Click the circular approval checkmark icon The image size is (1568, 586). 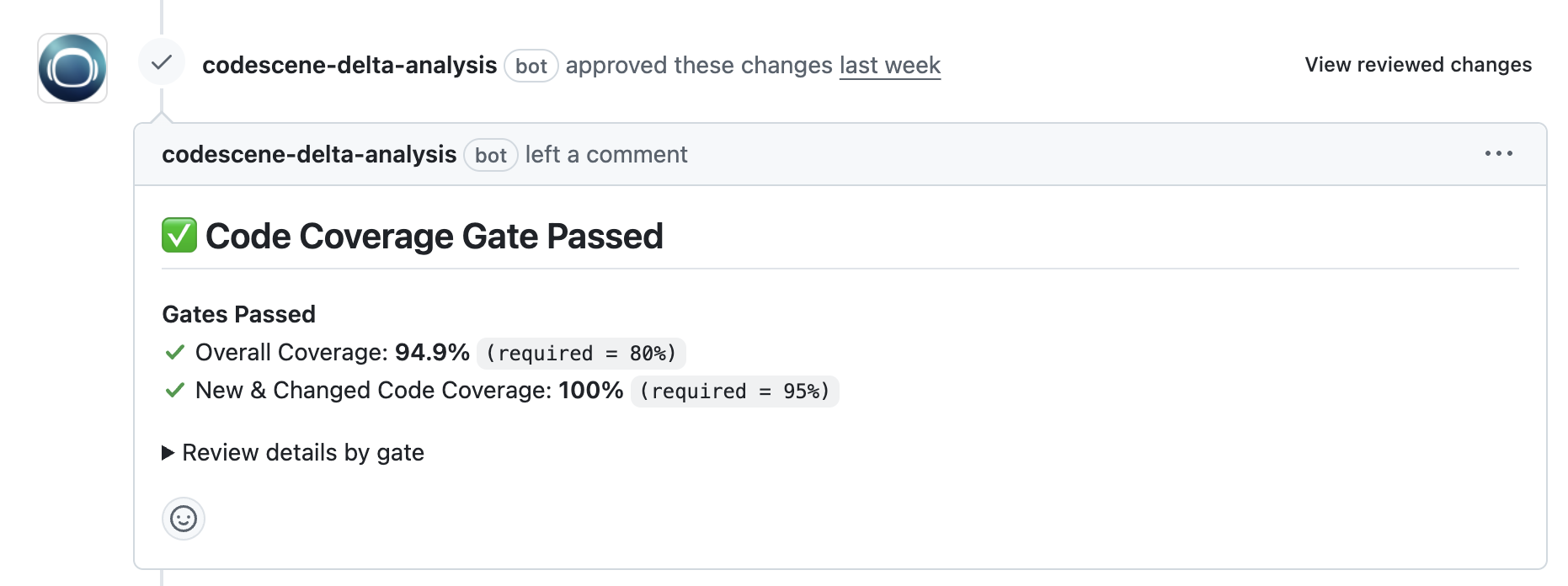point(160,61)
